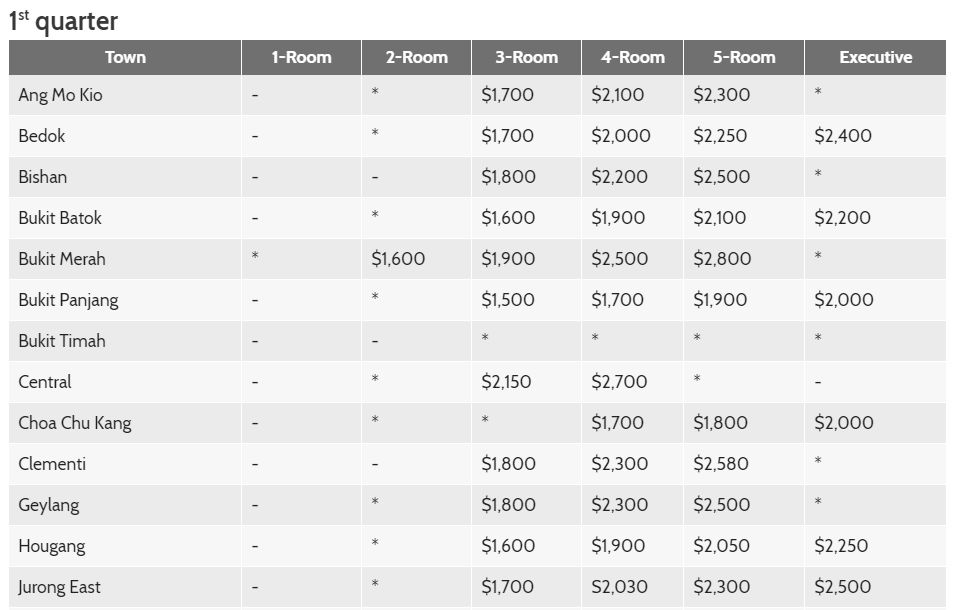This screenshot has height=610, width=953.
Task: Click the 3-Room column header
Action: pyautogui.click(x=526, y=57)
